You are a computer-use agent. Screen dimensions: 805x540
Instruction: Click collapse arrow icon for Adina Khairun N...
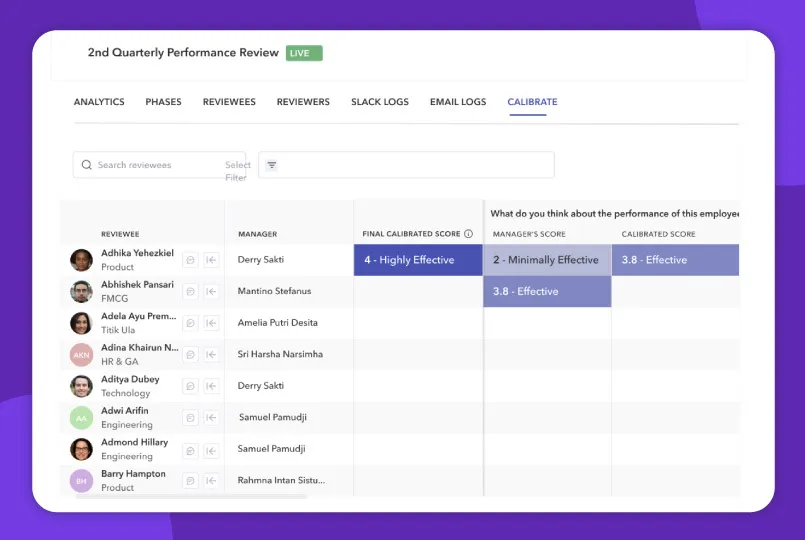tap(211, 355)
